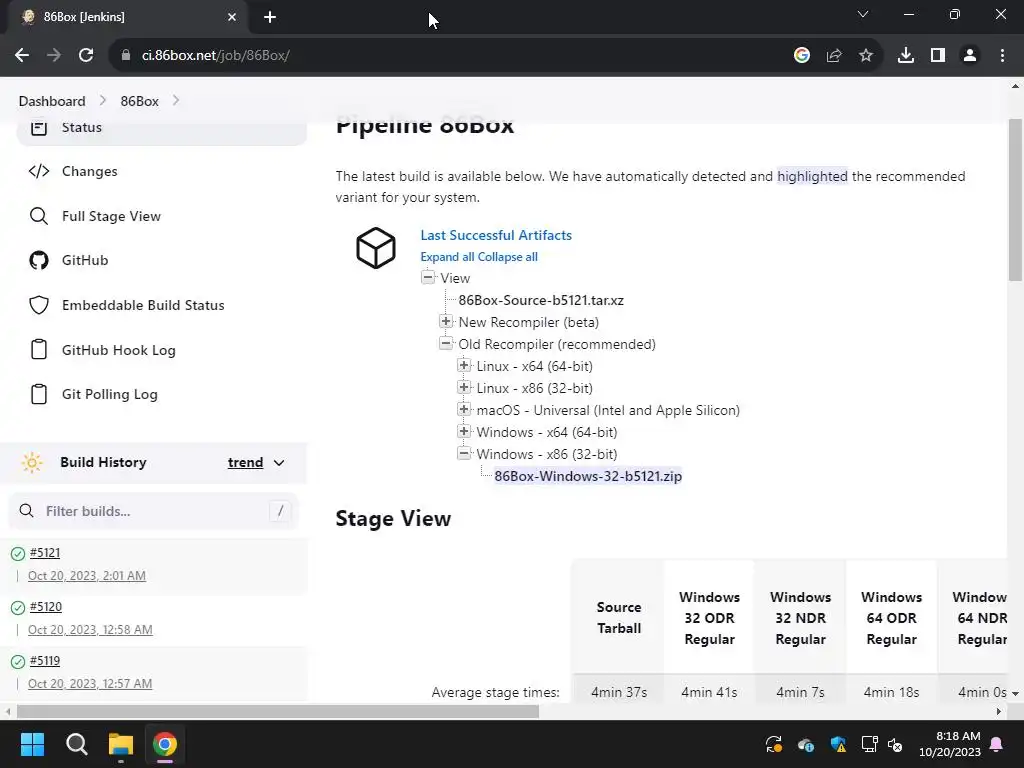This screenshot has width=1024, height=768.
Task: Select the Status sidebar item
Action: (161, 129)
